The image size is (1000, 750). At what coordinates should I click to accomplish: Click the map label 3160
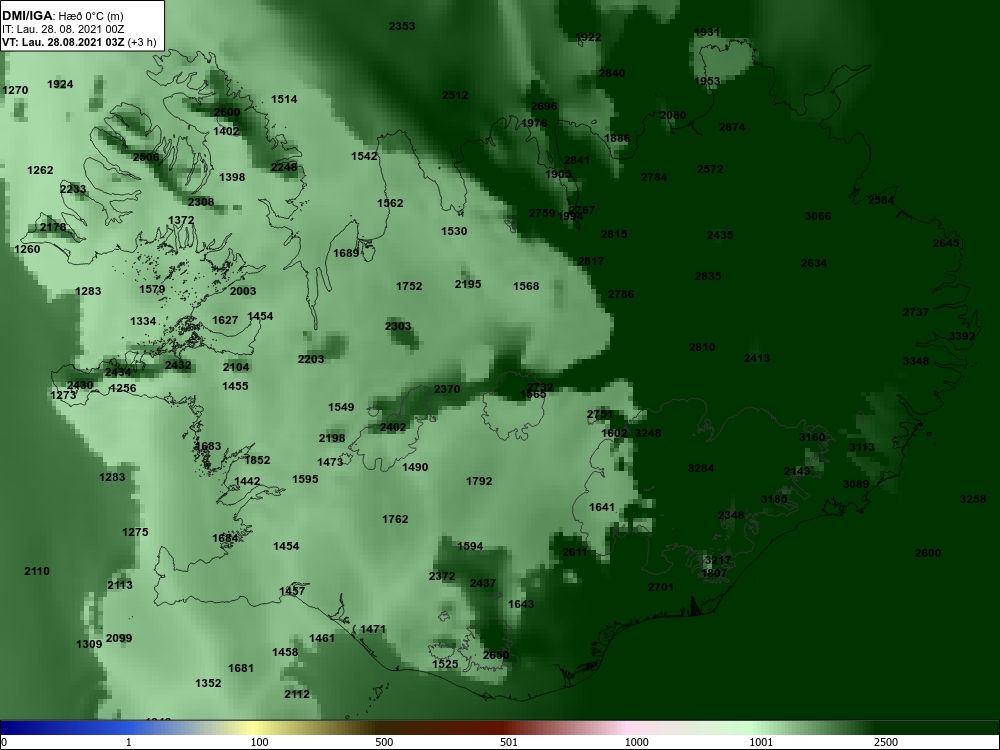click(812, 437)
